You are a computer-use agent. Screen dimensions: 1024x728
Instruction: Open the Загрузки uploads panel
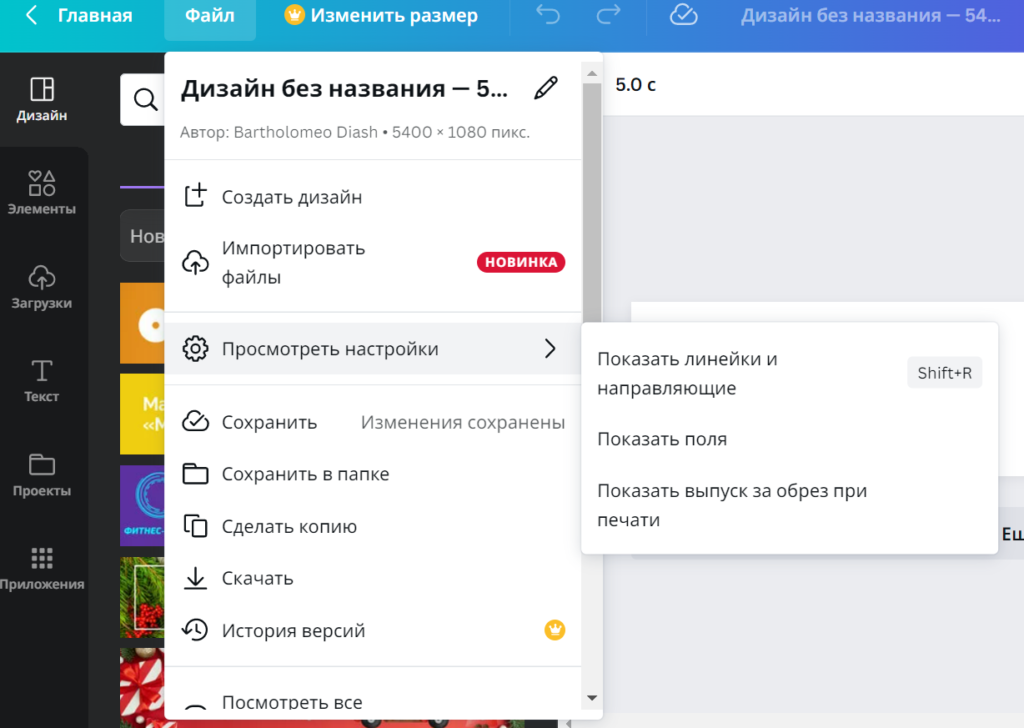tap(42, 287)
